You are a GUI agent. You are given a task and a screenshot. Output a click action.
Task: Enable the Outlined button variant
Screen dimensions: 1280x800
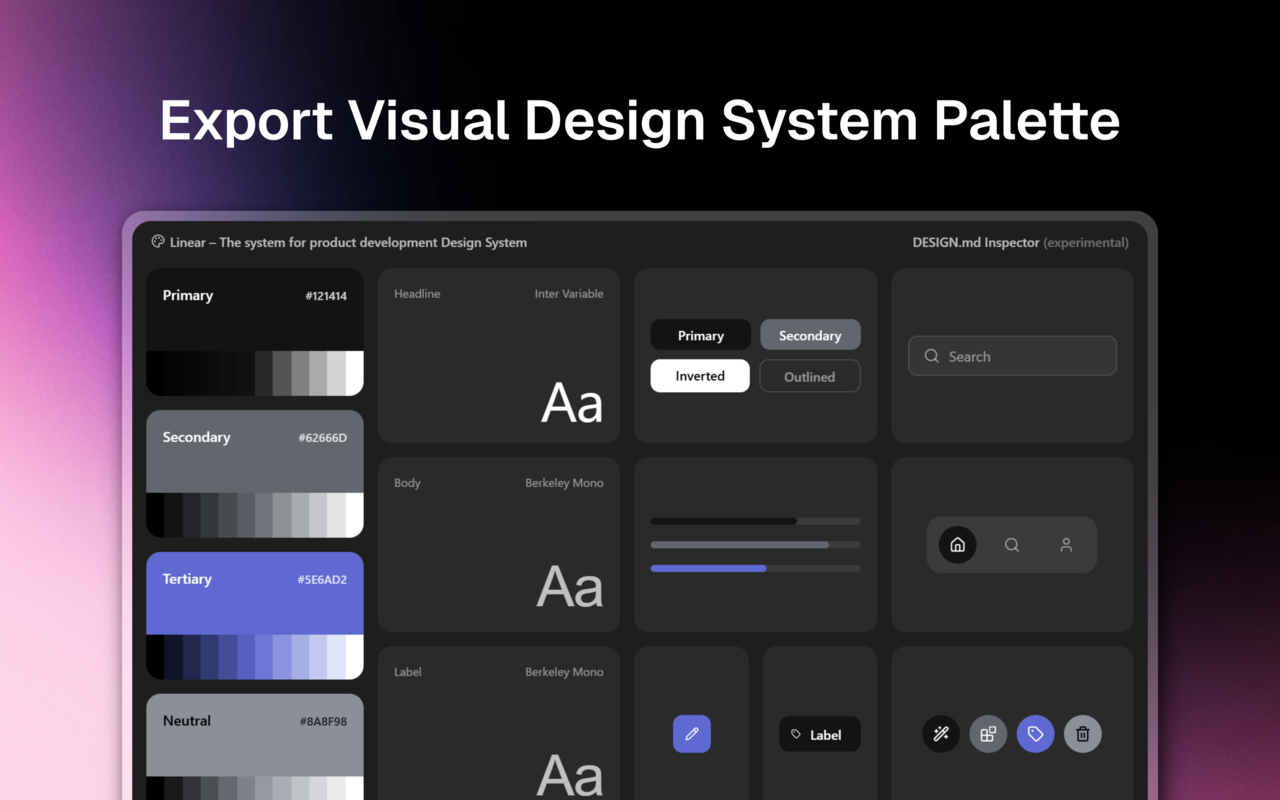(809, 375)
